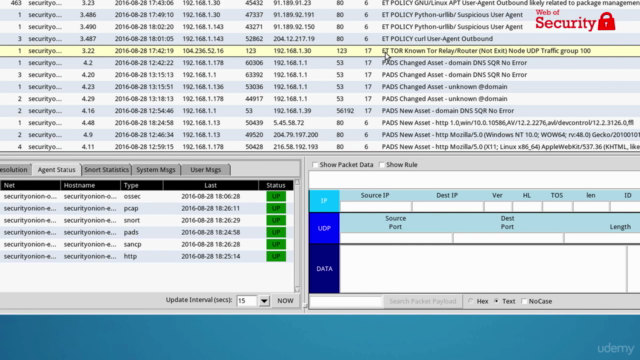Select the pads agent row

tap(147, 232)
